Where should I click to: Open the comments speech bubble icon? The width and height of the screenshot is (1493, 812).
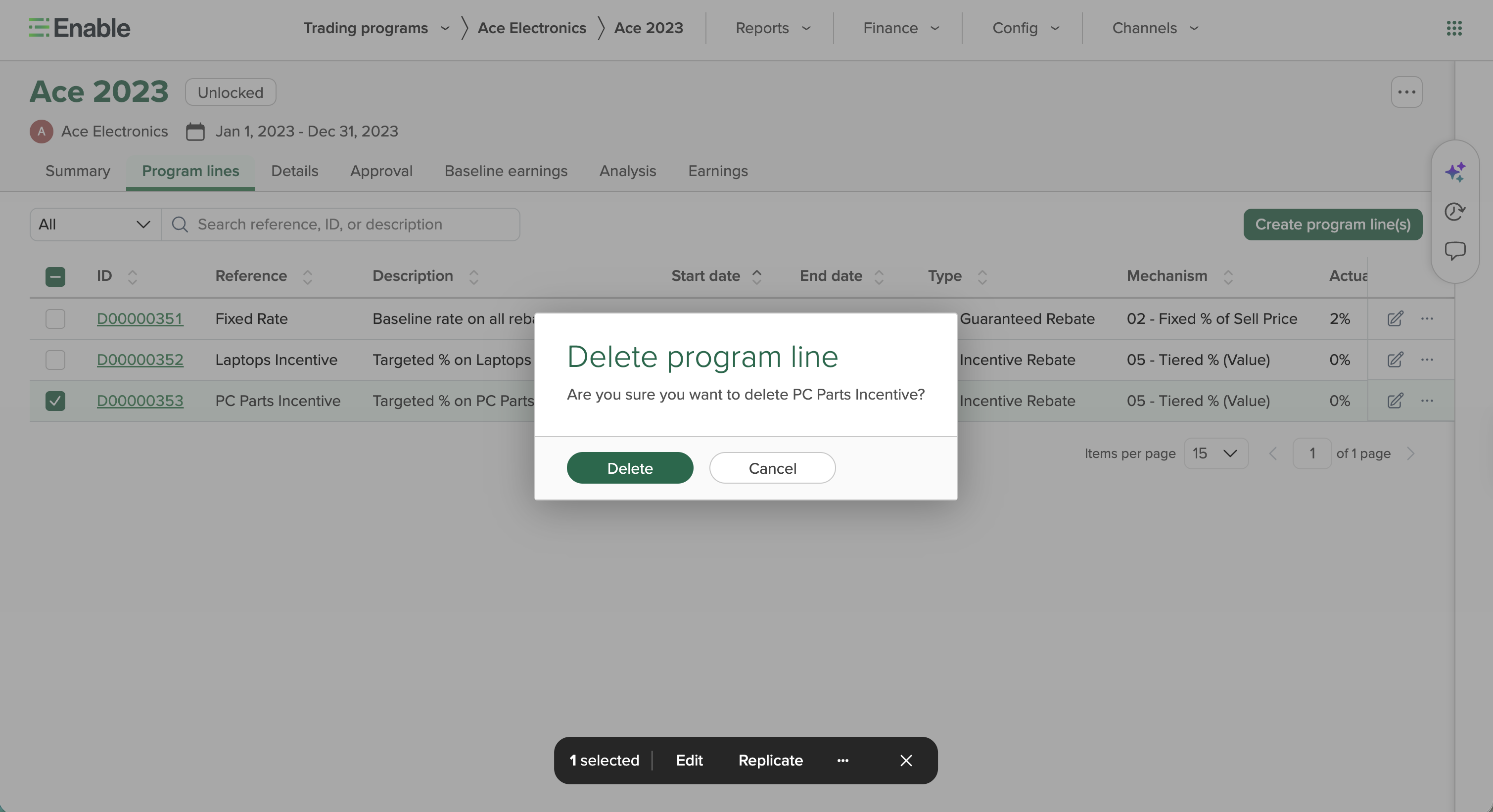click(1455, 251)
